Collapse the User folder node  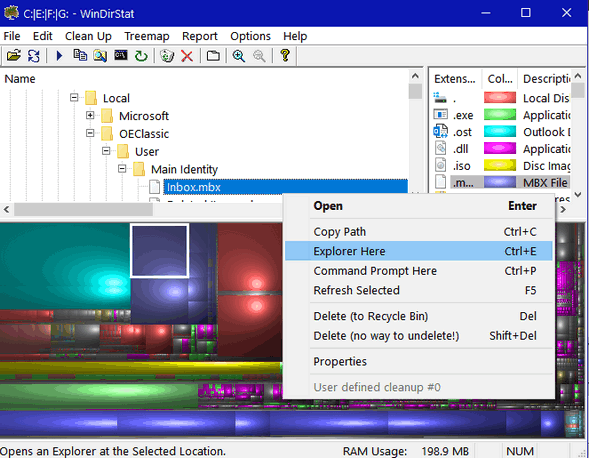click(x=106, y=151)
